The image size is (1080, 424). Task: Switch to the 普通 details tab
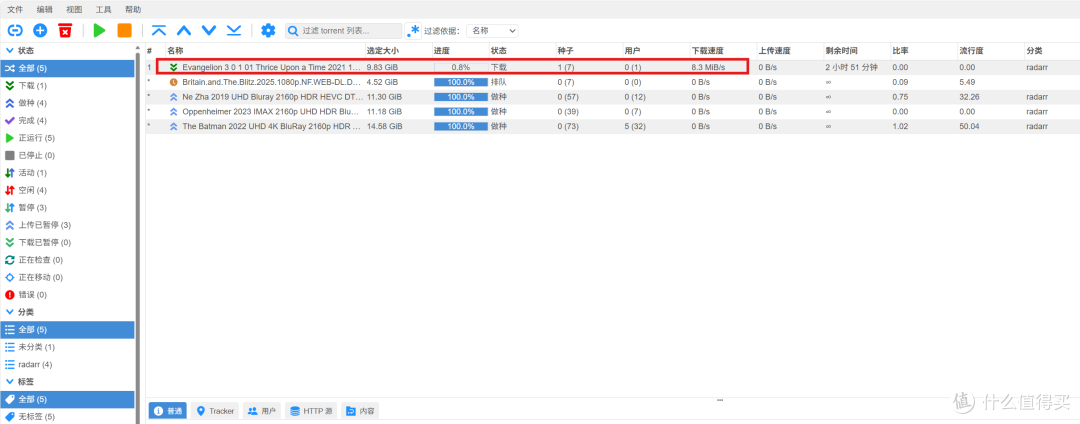pyautogui.click(x=167, y=411)
